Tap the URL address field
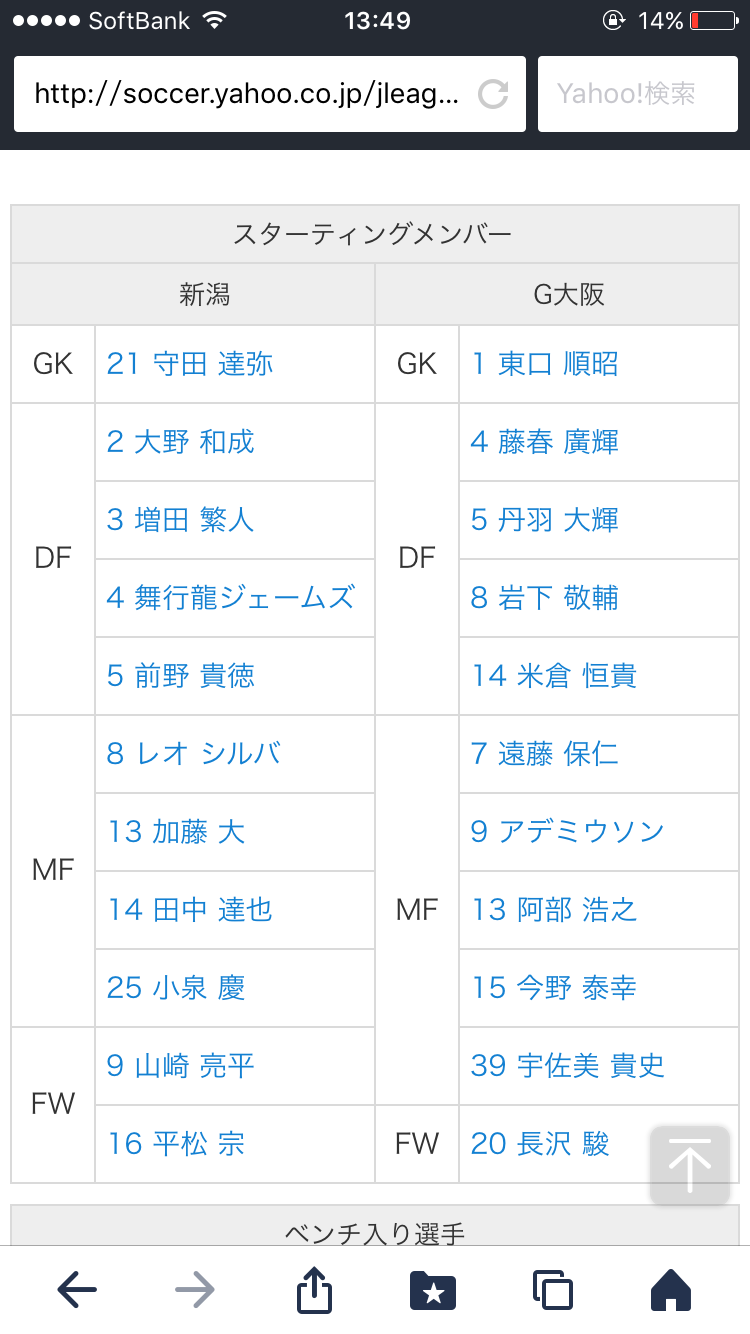This screenshot has height=1334, width=750. point(247,94)
